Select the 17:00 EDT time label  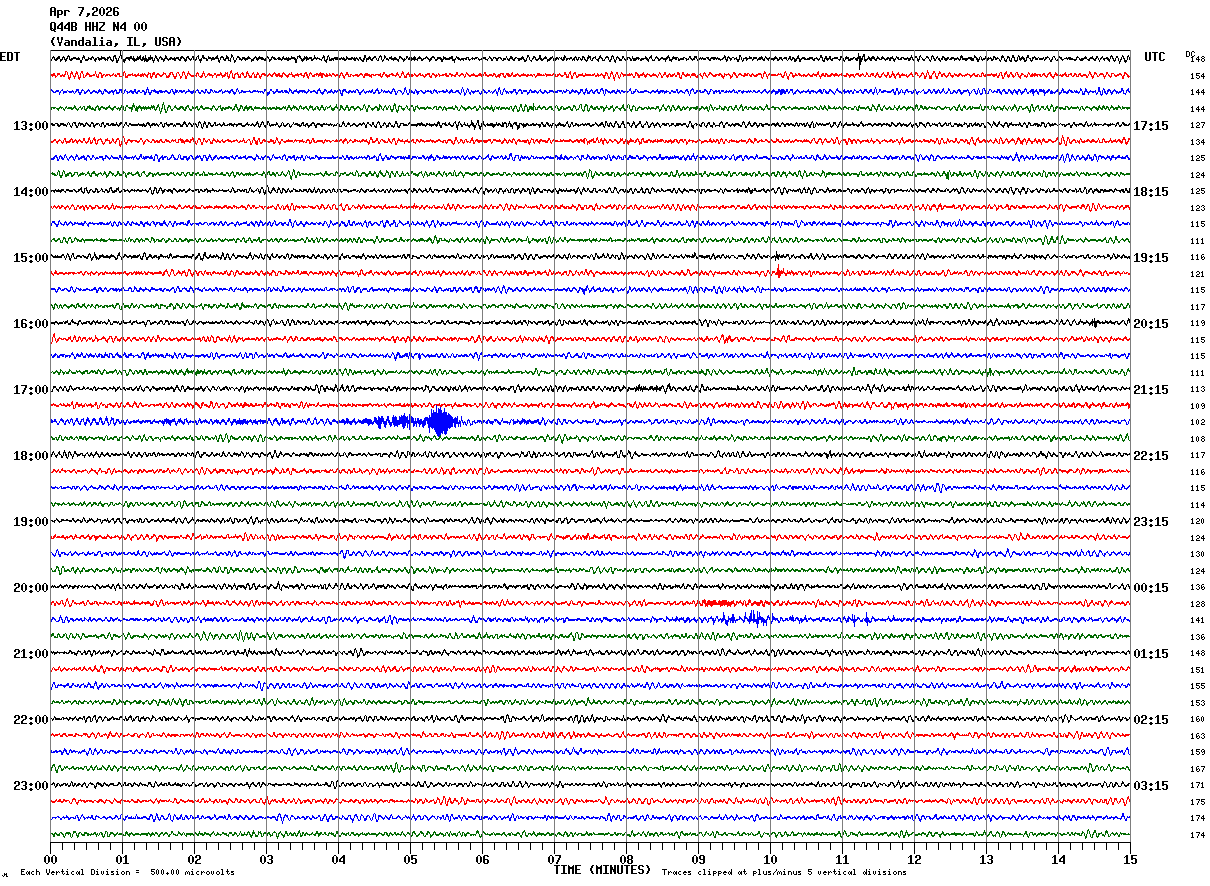[x=30, y=390]
